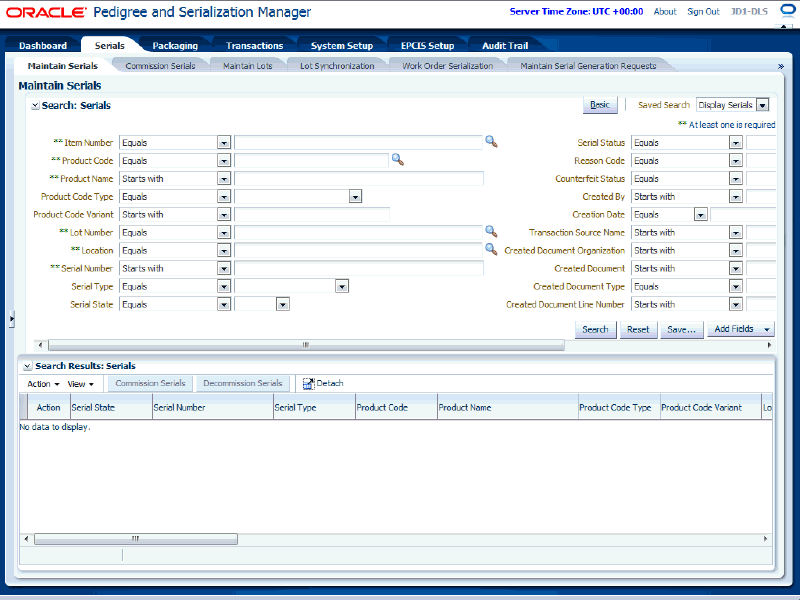800x600 pixels.
Task: Collapse the Search Results: Serials section
Action: 28,366
